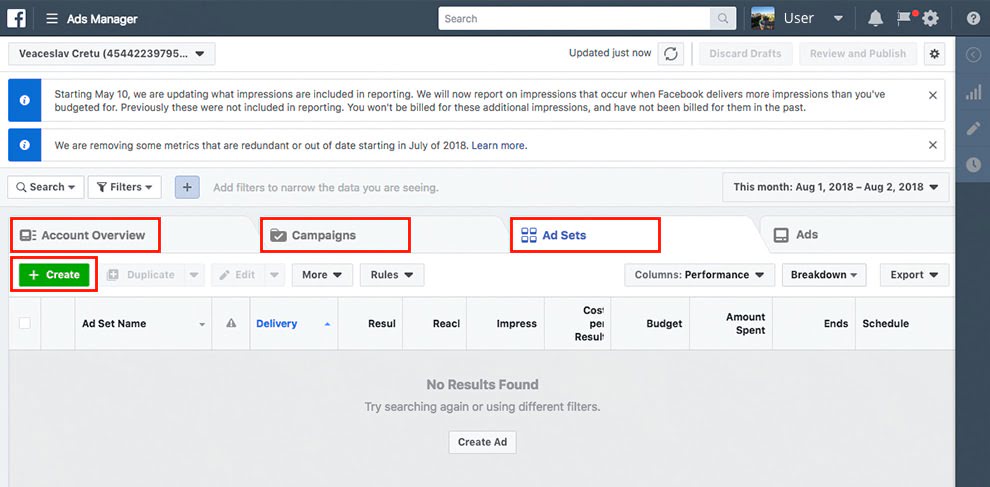
Task: Expand the User account dropdown arrow
Action: [838, 19]
